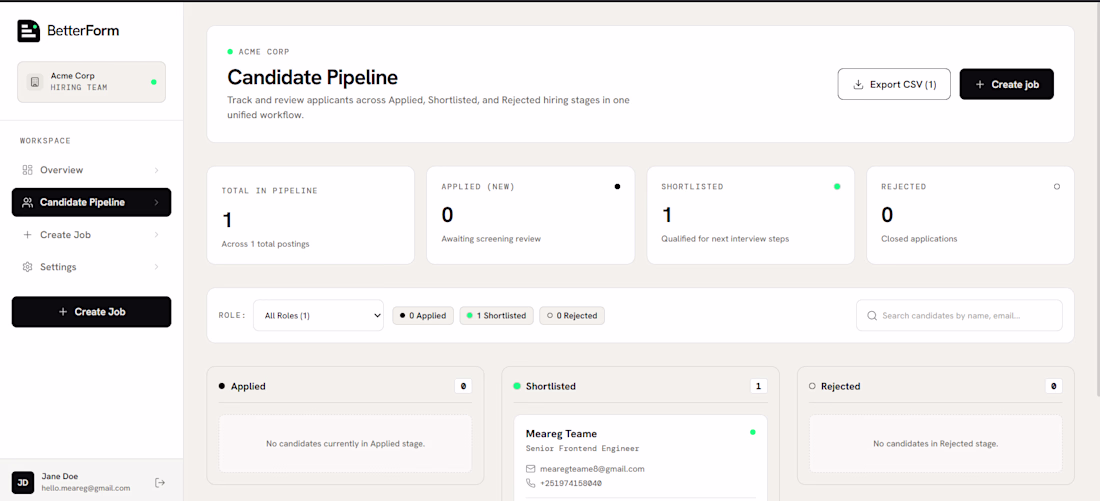Click the search candidates input field
Screen dimensions: 1100x501
pyautogui.click(x=959, y=316)
